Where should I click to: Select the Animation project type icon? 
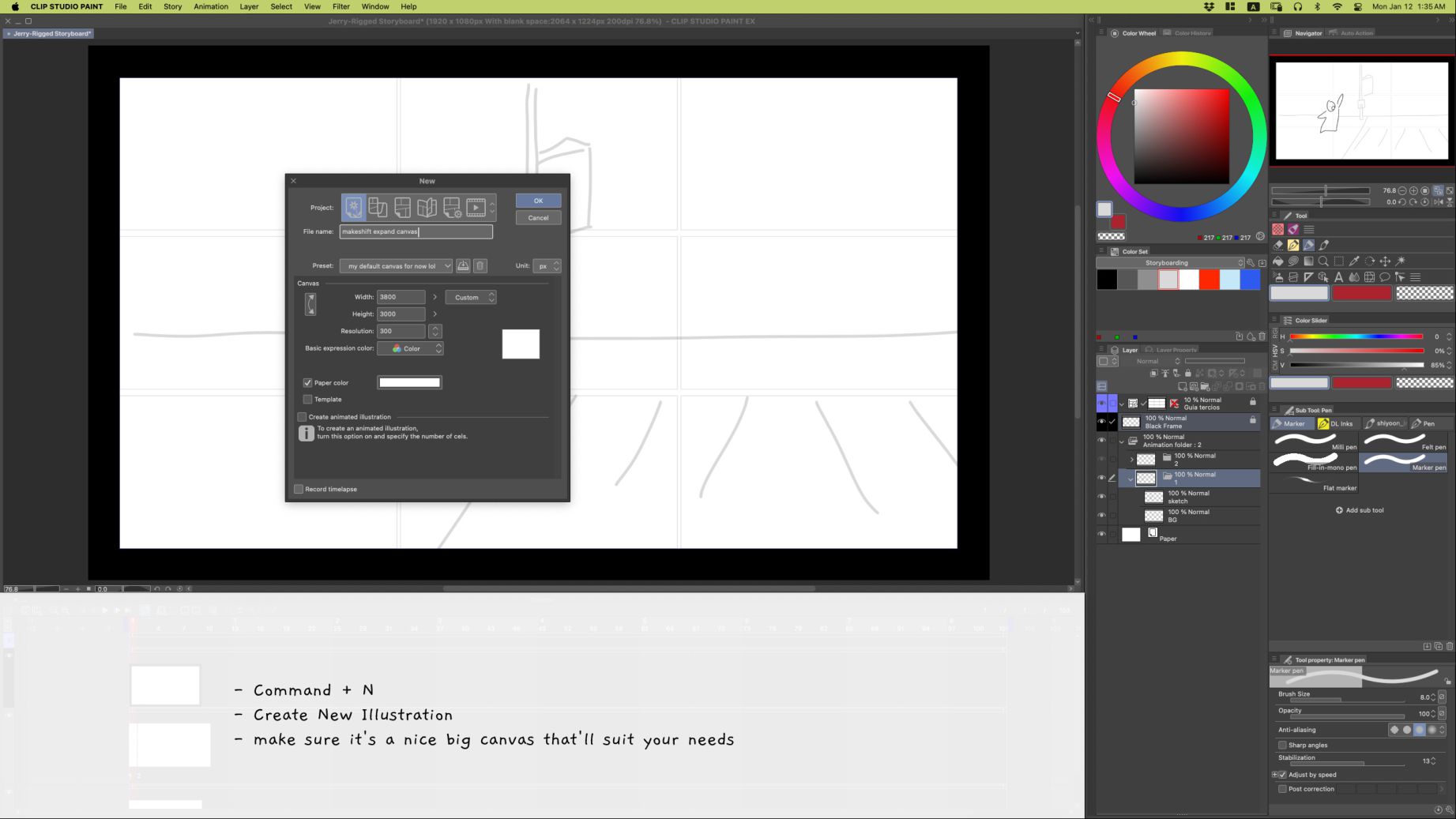(x=476, y=208)
